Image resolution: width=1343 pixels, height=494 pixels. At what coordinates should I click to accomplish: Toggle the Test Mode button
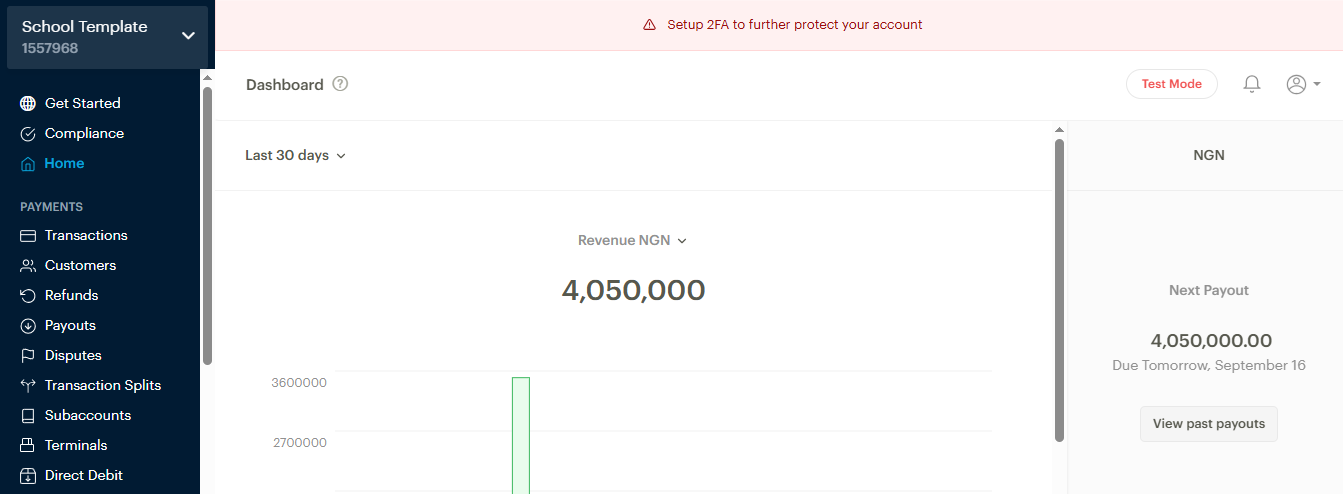[x=1171, y=84]
